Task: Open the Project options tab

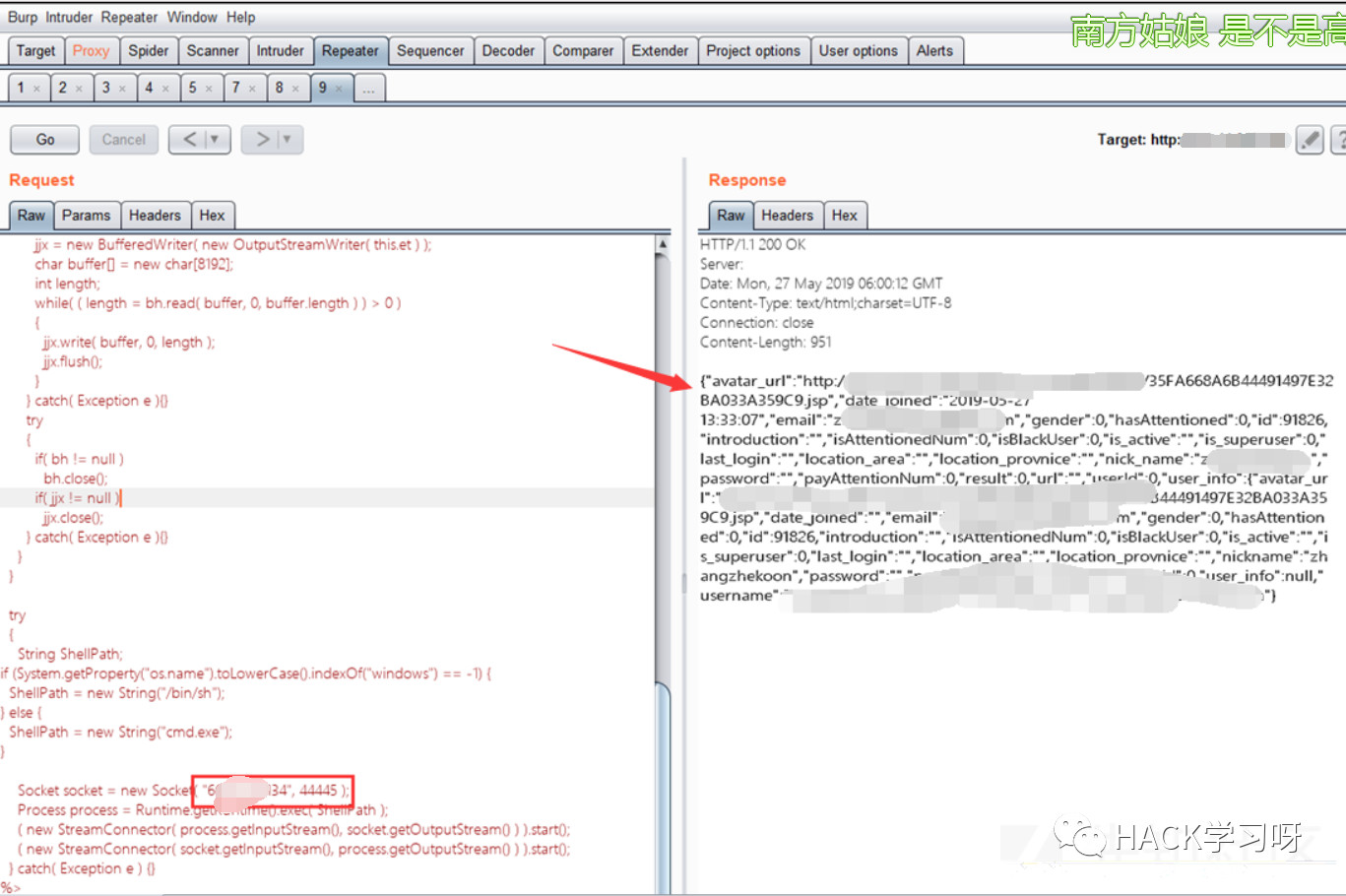Action: coord(753,51)
